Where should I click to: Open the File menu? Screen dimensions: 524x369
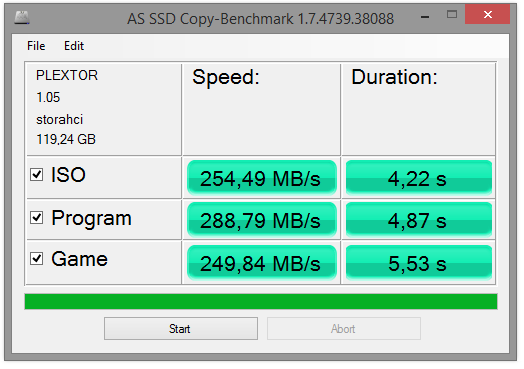click(36, 46)
